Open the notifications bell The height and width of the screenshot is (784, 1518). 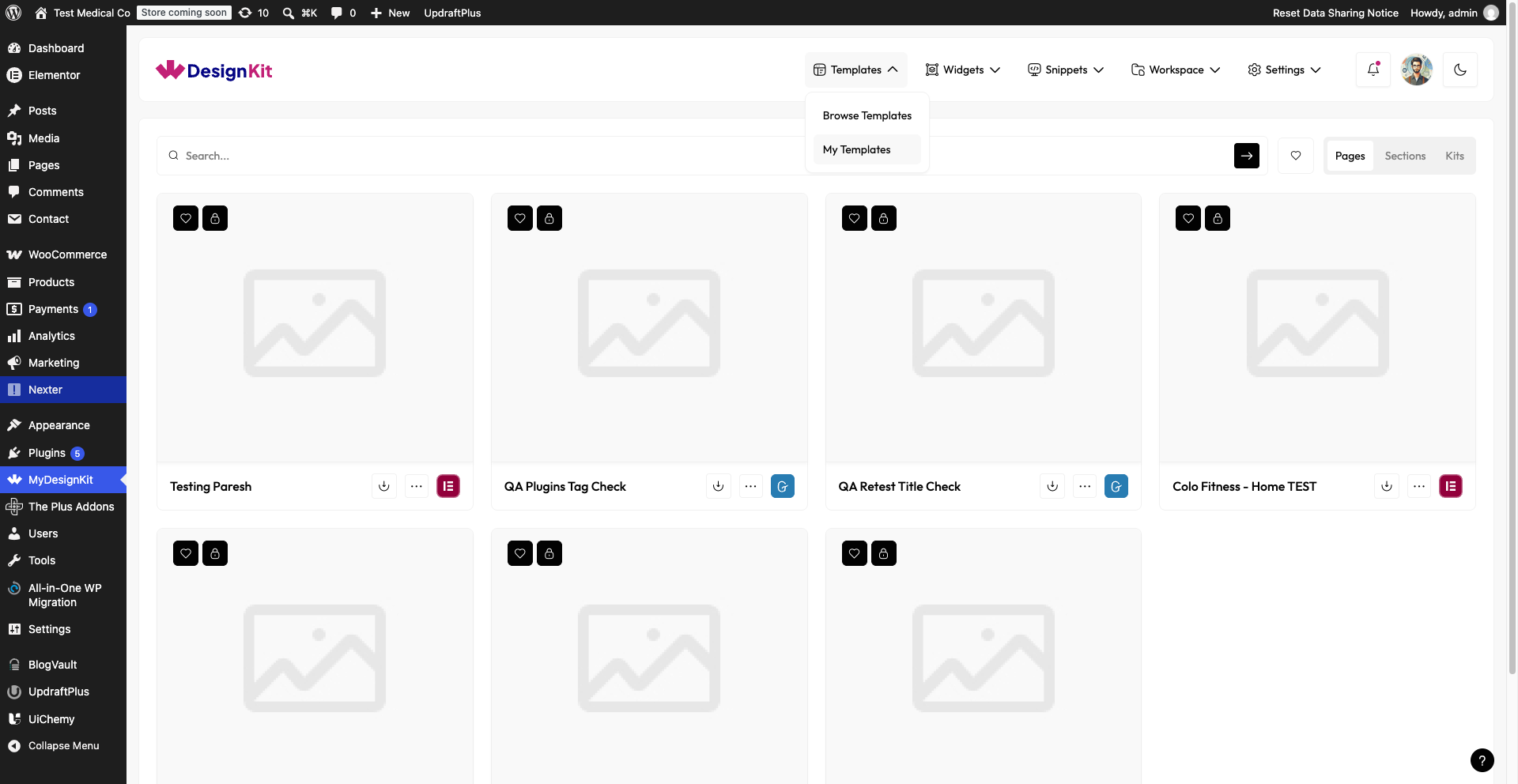1373,70
